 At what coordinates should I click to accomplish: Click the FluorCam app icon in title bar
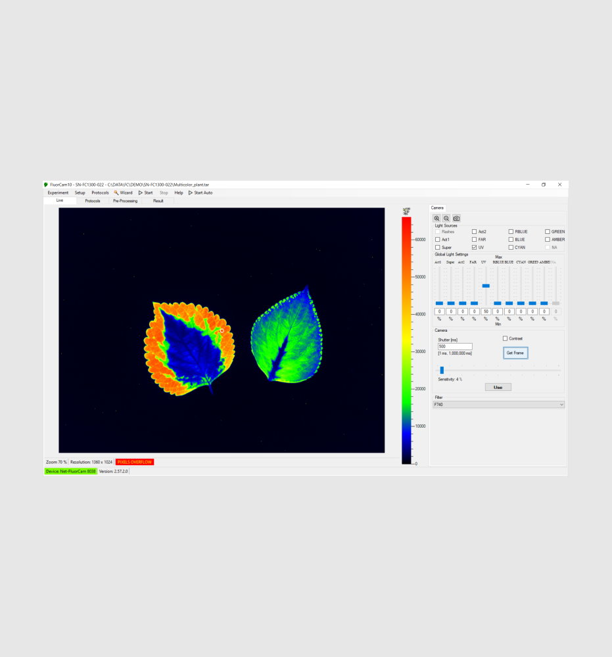click(46, 185)
